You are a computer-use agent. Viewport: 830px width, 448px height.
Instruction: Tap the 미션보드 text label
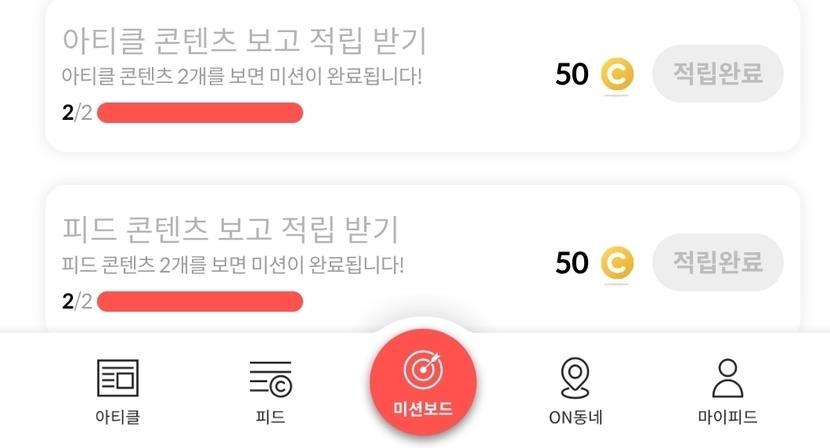(423, 410)
